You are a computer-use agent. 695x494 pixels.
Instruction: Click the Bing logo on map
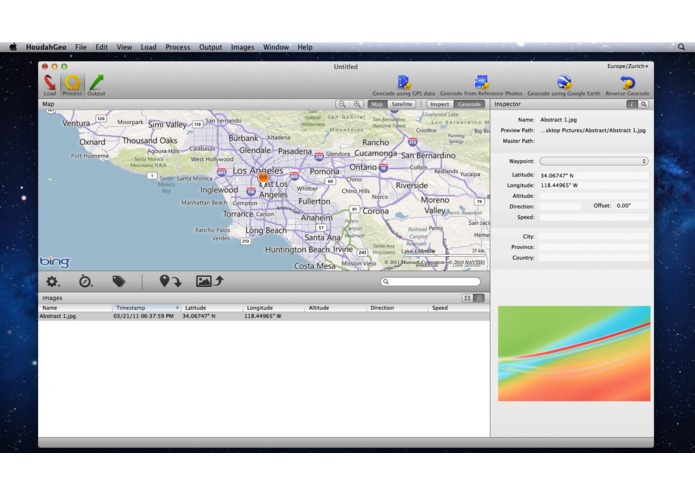55,262
